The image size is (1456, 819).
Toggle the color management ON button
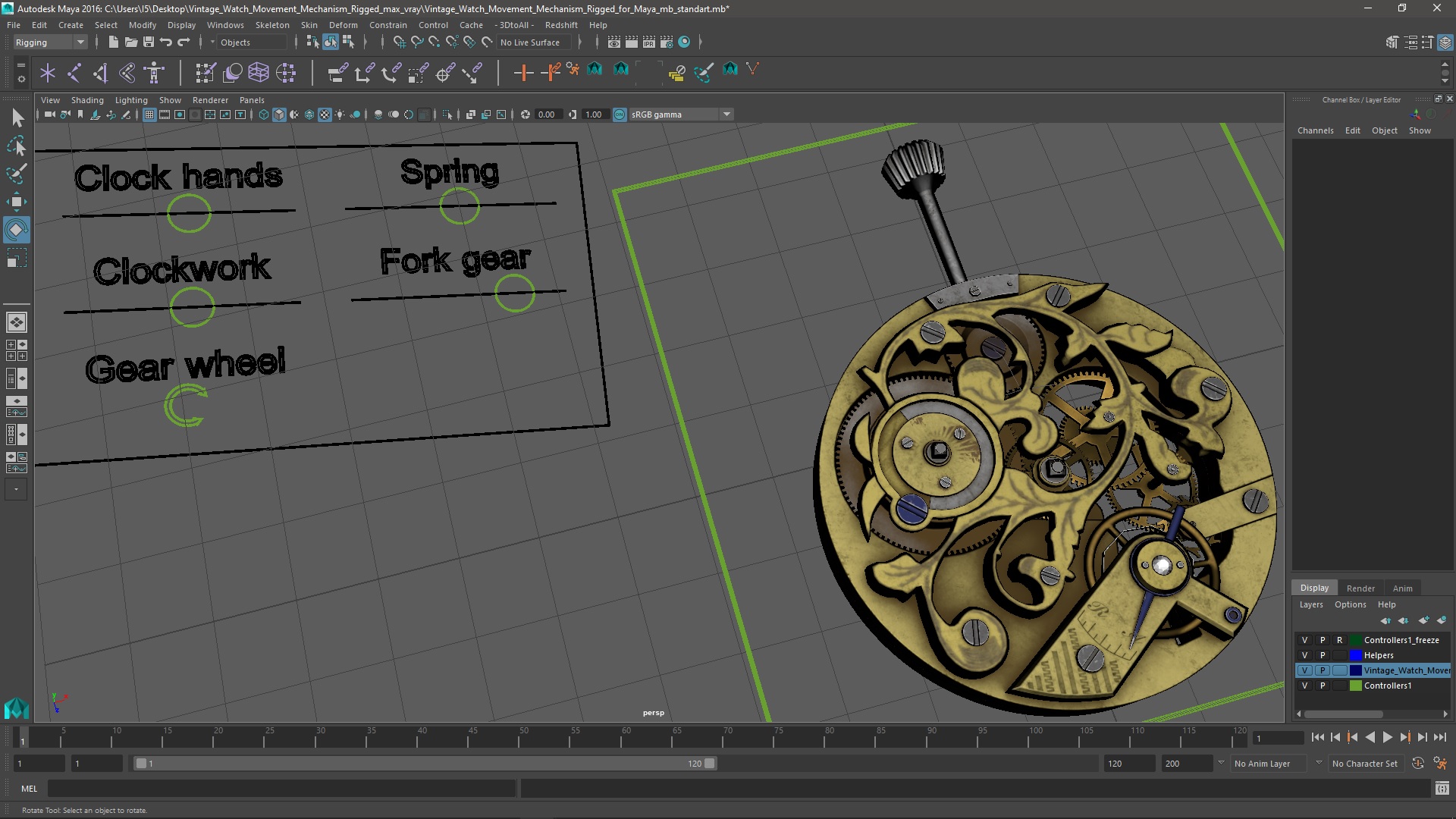point(620,115)
